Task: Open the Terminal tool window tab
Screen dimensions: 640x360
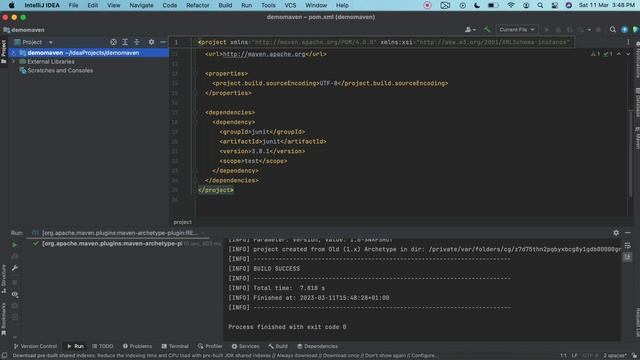Action: click(x=175, y=346)
